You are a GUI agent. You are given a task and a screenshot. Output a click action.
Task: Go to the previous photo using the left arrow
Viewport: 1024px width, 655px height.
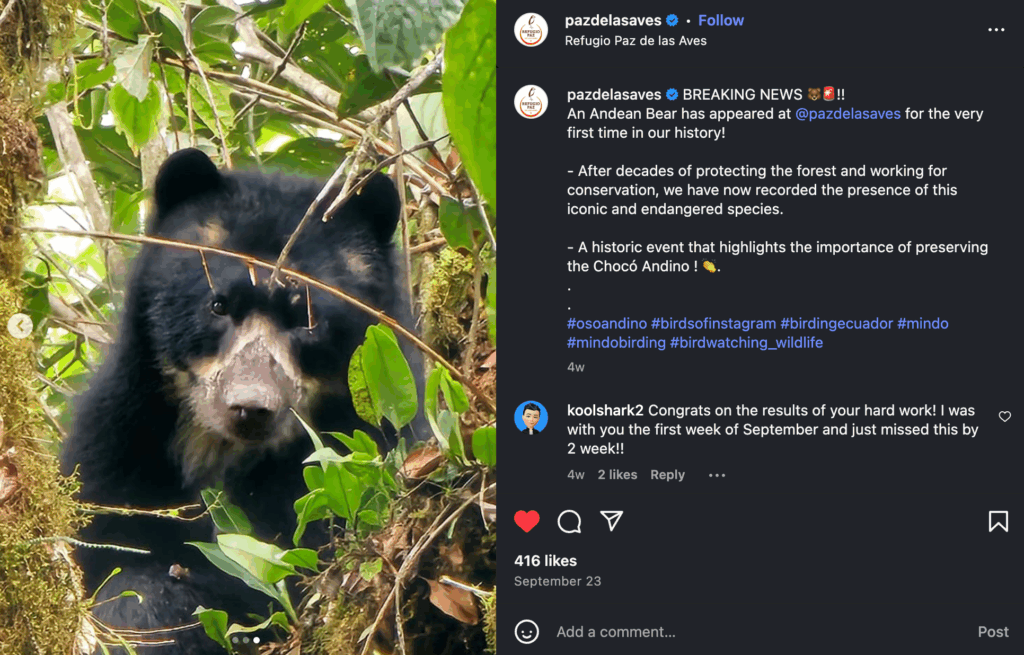[x=20, y=324]
